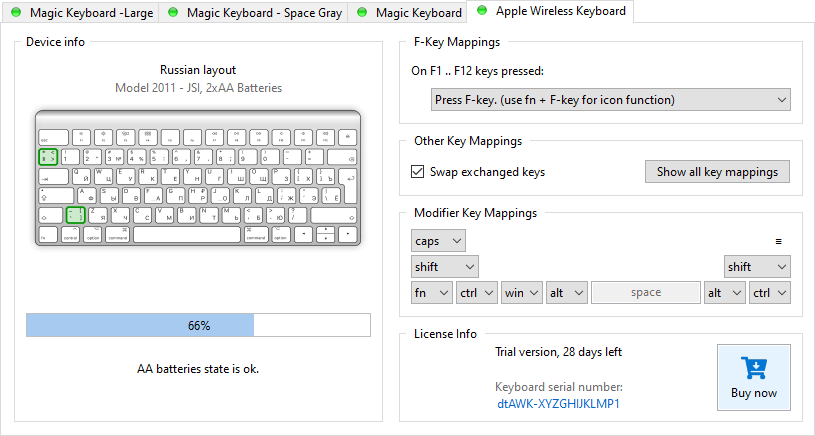Select the plain Magic Keyboard tab
Screen dimensions: 815x436
tap(407, 12)
